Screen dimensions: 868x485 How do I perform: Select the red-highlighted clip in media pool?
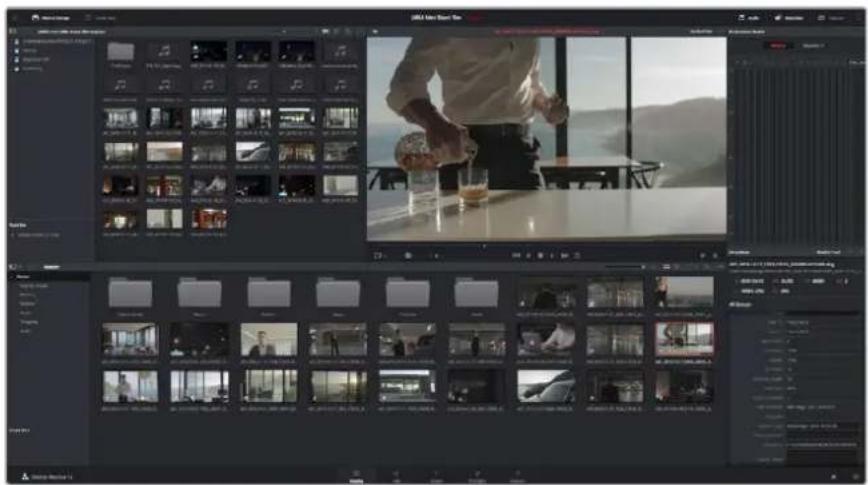(684, 339)
